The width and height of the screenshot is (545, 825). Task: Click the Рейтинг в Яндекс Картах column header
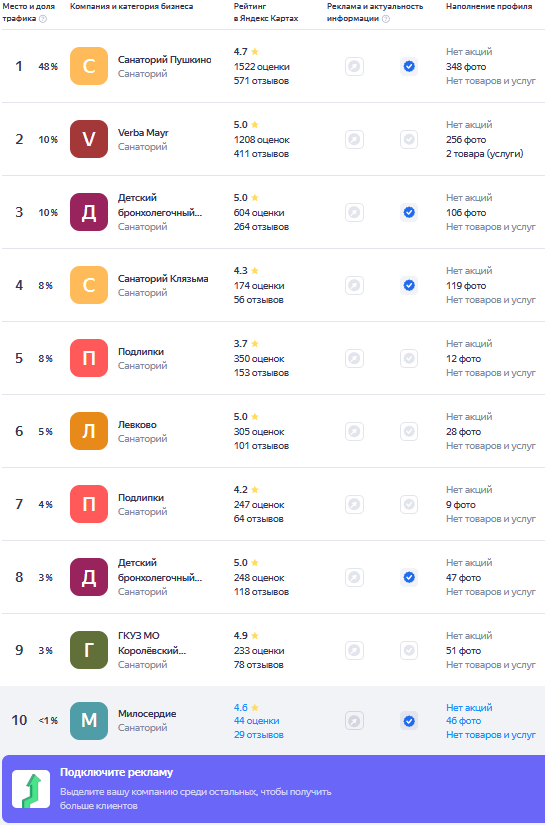[x=266, y=12]
